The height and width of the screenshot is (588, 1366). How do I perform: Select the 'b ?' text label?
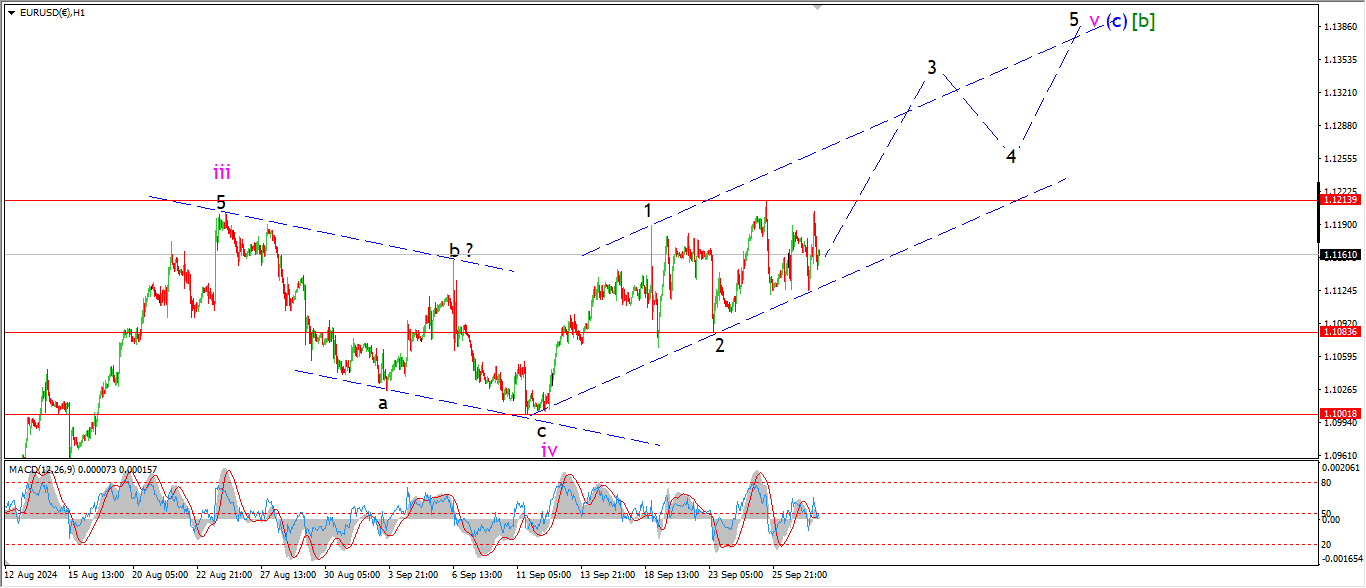(460, 250)
